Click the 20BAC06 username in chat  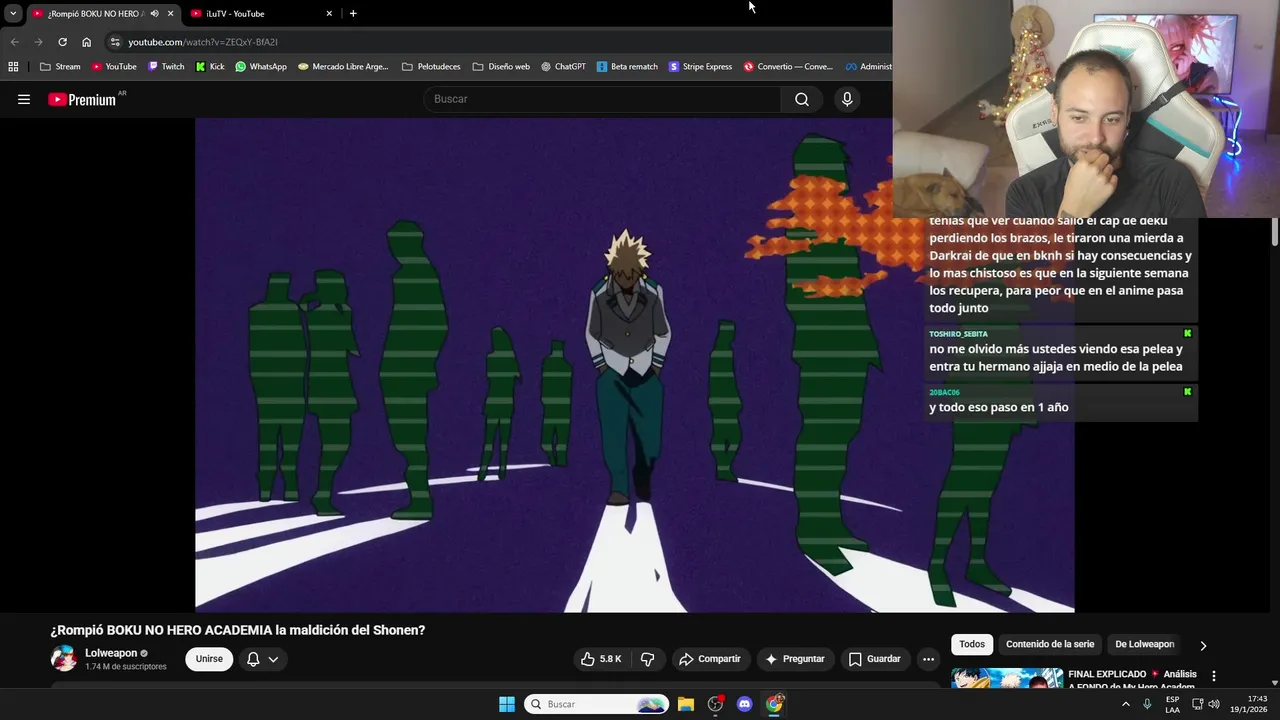(x=944, y=392)
